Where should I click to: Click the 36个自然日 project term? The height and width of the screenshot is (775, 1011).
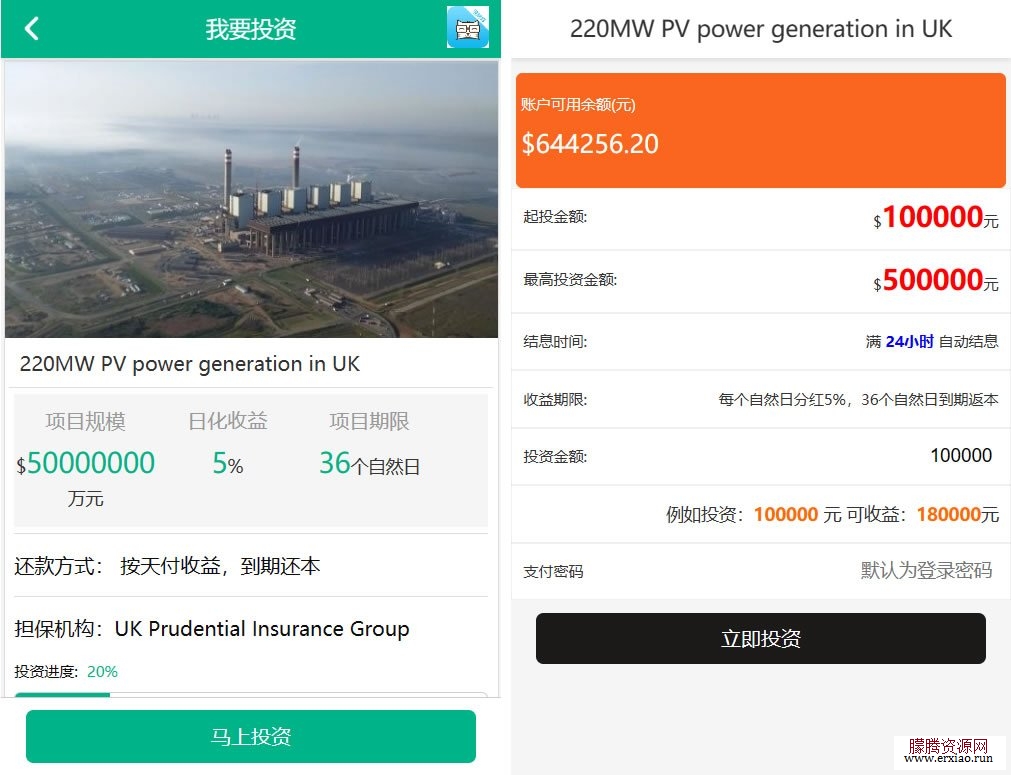click(x=369, y=464)
